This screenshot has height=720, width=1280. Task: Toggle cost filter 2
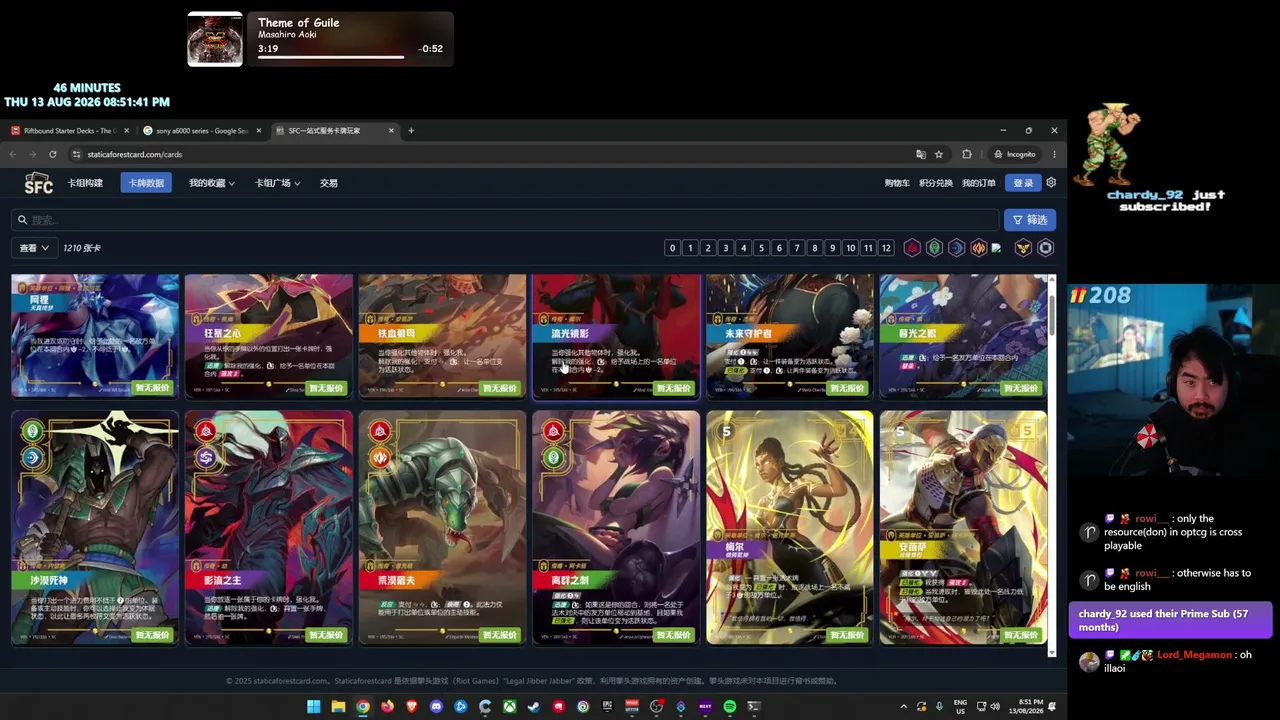(x=708, y=248)
